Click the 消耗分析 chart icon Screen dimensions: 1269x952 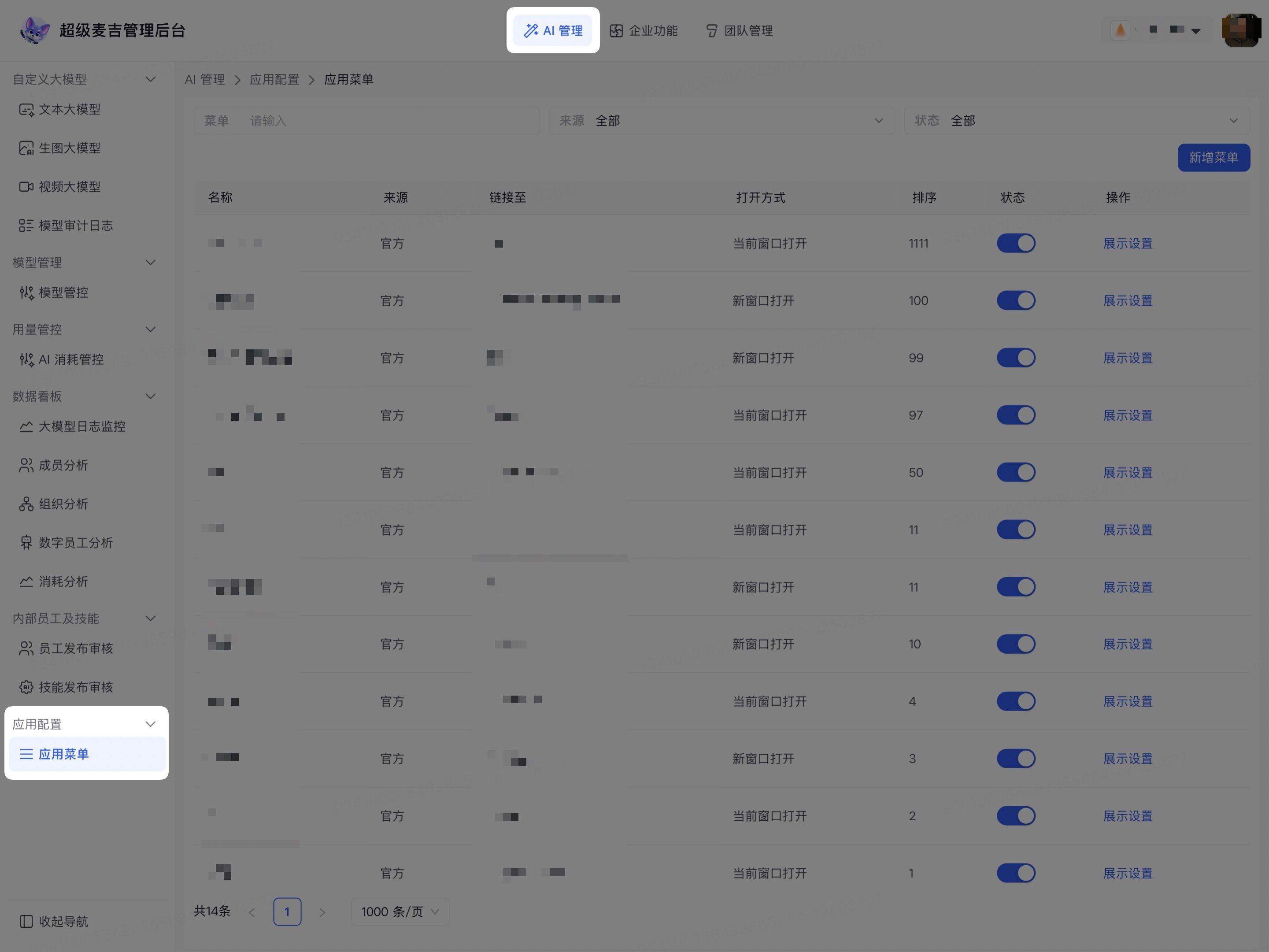[26, 582]
